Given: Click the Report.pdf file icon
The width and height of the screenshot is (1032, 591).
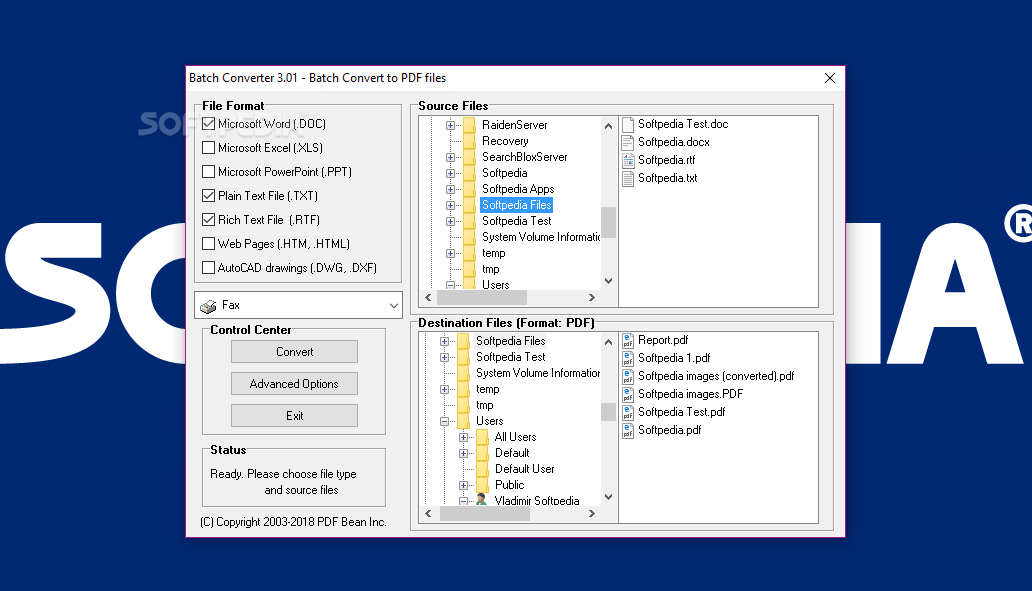Looking at the screenshot, I should click(x=628, y=340).
